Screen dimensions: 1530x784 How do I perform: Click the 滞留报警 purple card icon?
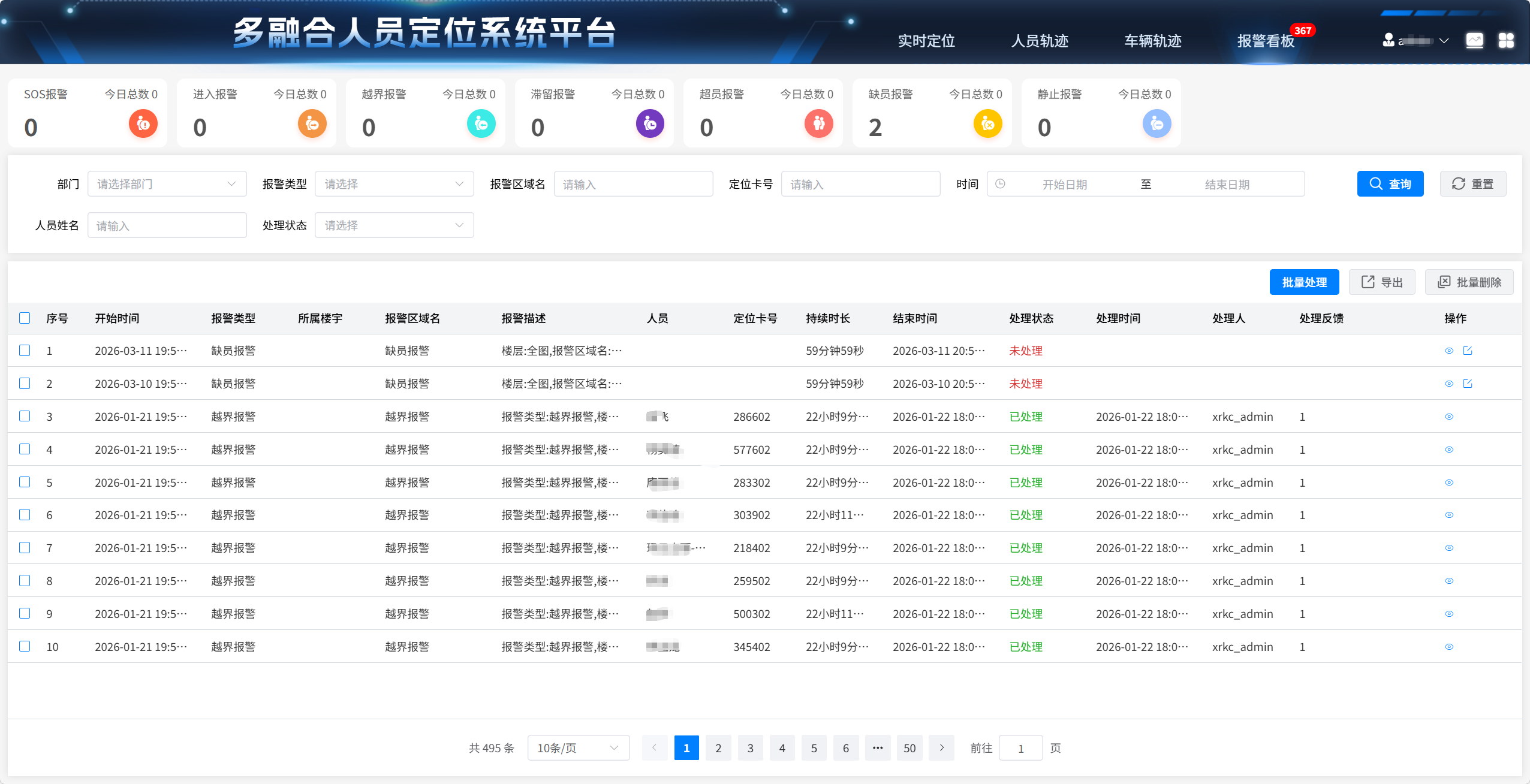(650, 123)
